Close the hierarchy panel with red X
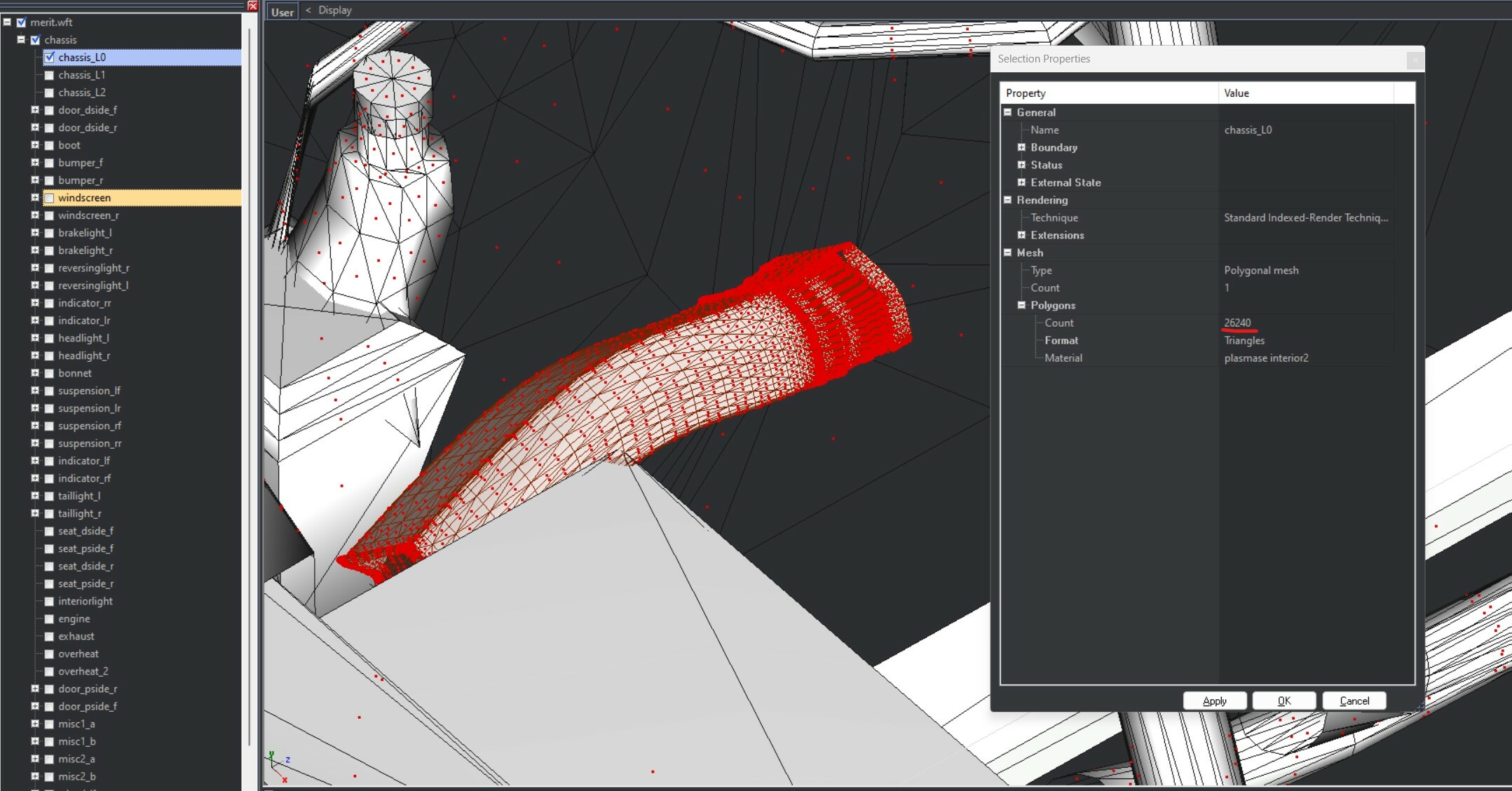Viewport: 1512px width, 791px height. [x=253, y=6]
